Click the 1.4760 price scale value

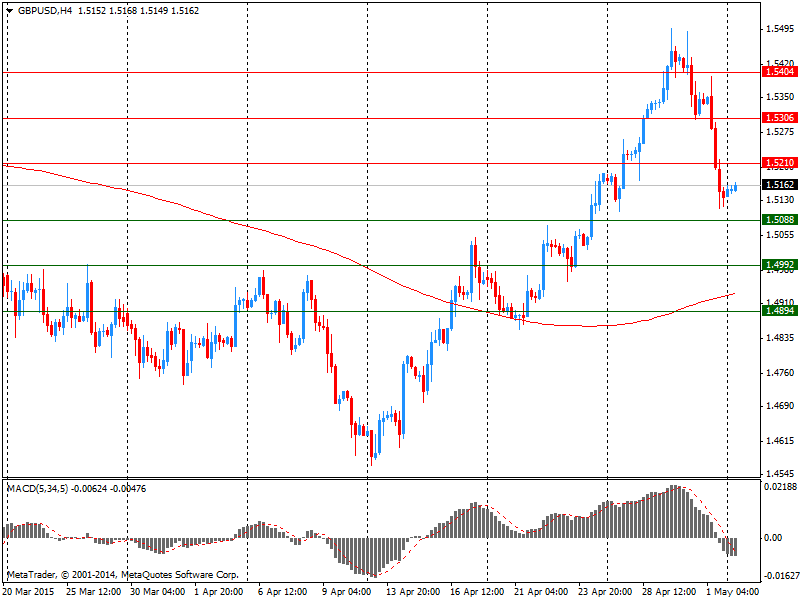(780, 373)
